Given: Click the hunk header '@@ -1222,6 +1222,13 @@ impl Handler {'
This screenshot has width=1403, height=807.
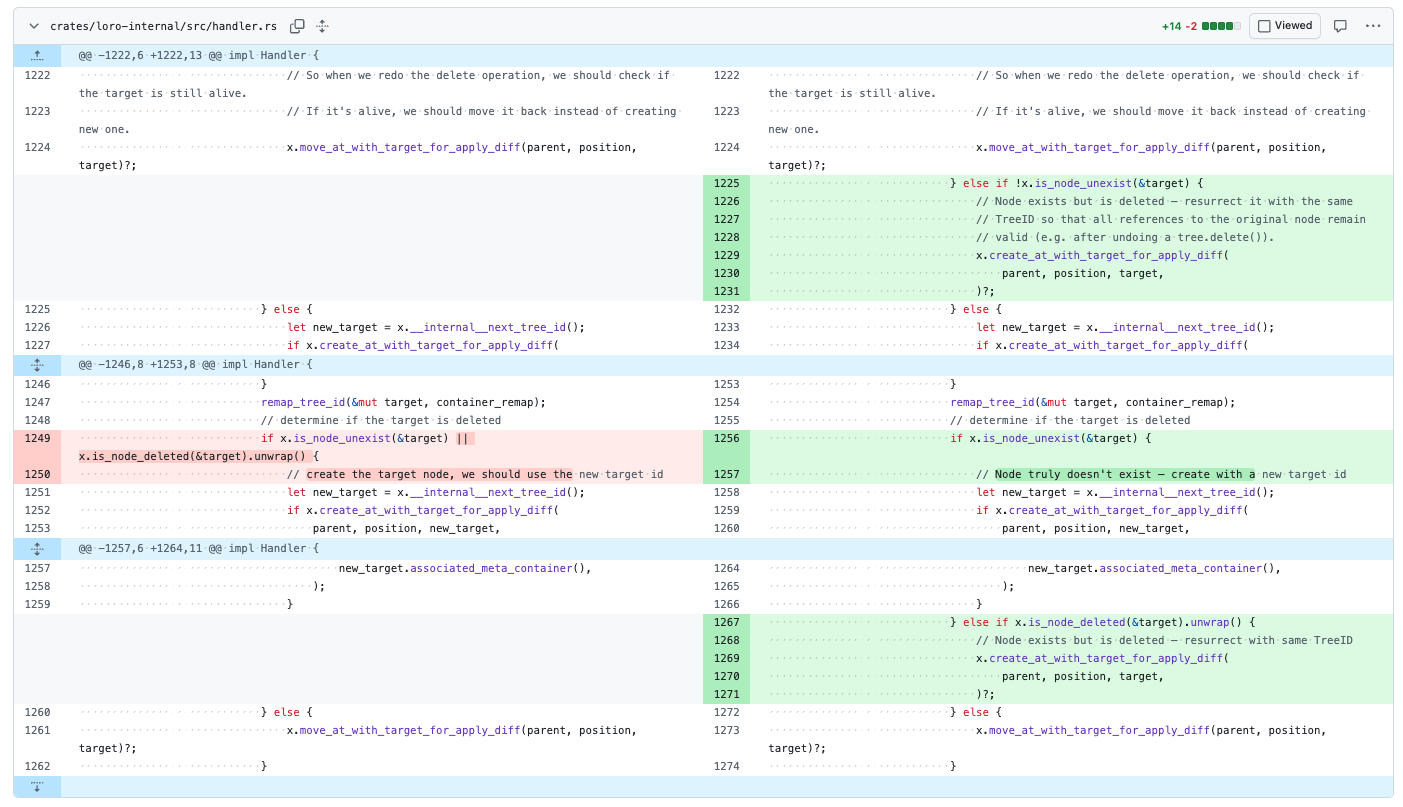Looking at the screenshot, I should 199,56.
